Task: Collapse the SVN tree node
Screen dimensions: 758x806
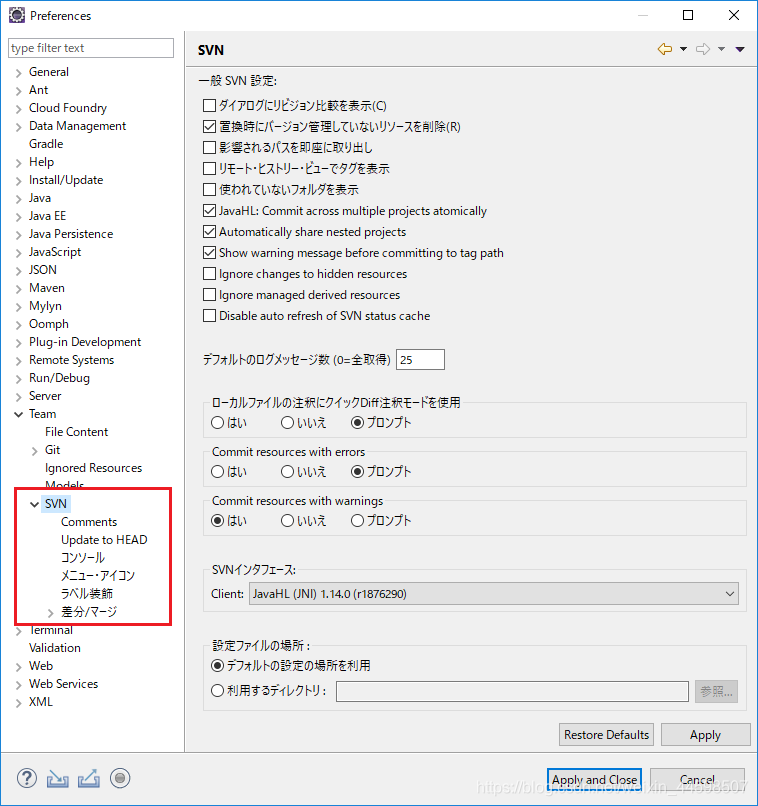Action: (x=34, y=504)
